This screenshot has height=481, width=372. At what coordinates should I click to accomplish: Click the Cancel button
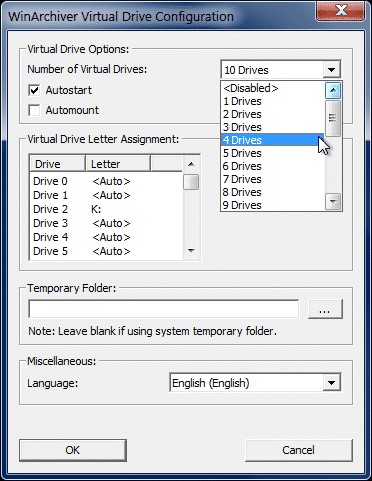(x=299, y=450)
